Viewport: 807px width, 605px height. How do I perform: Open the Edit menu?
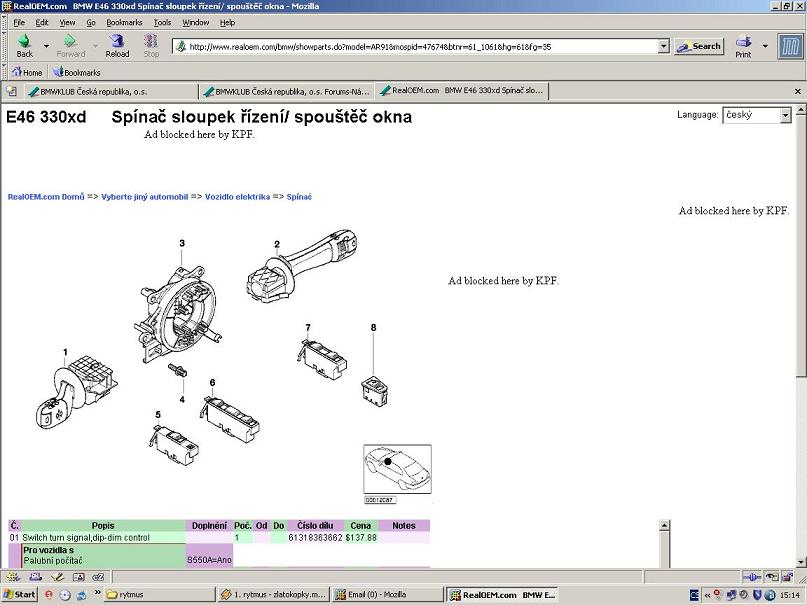click(x=42, y=23)
